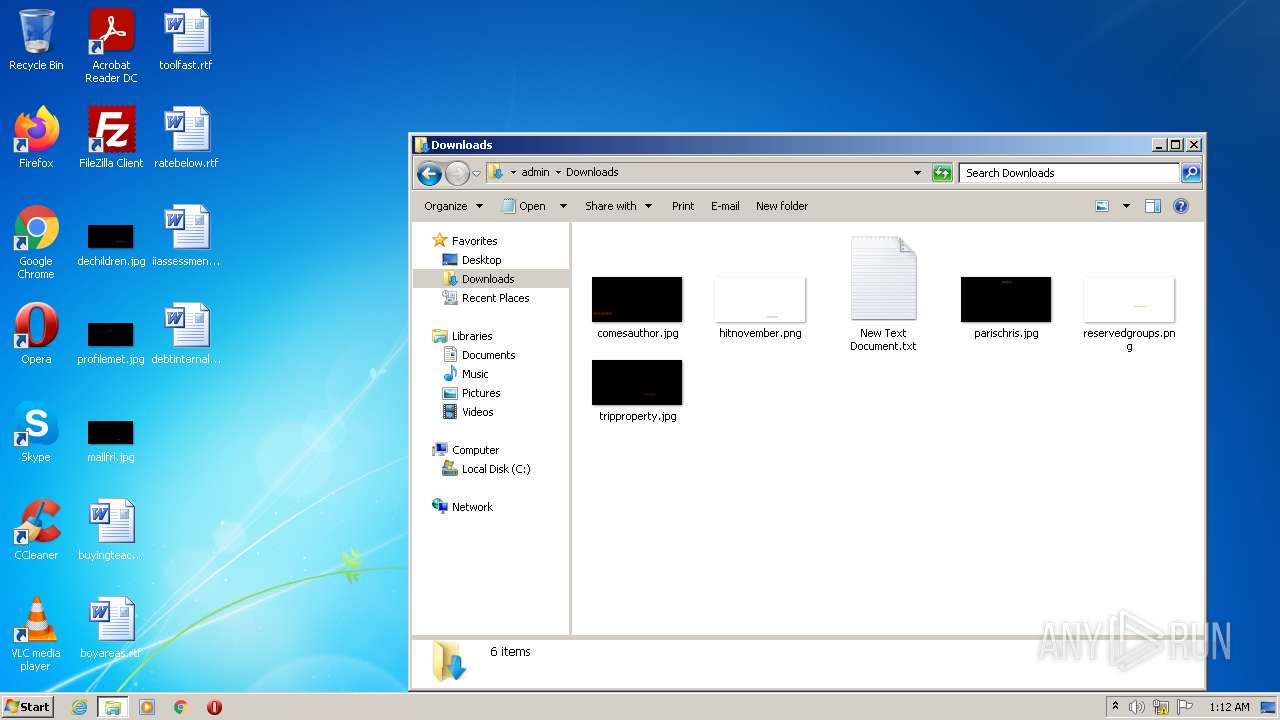Click the Back navigation arrow in Explorer
Screen dimensions: 1280x720
(429, 173)
